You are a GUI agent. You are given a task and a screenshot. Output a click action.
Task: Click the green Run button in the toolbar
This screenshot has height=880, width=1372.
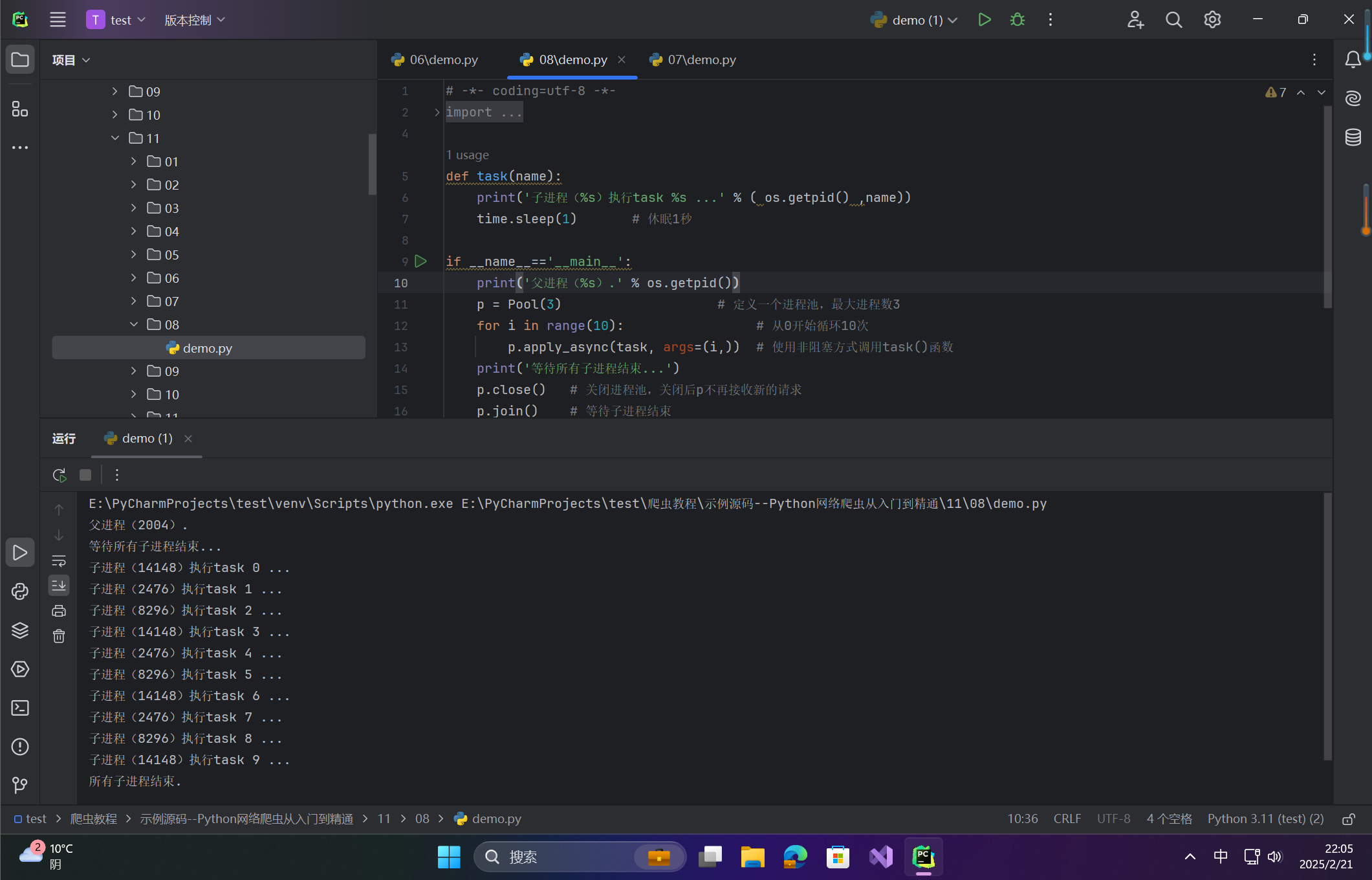coord(984,20)
